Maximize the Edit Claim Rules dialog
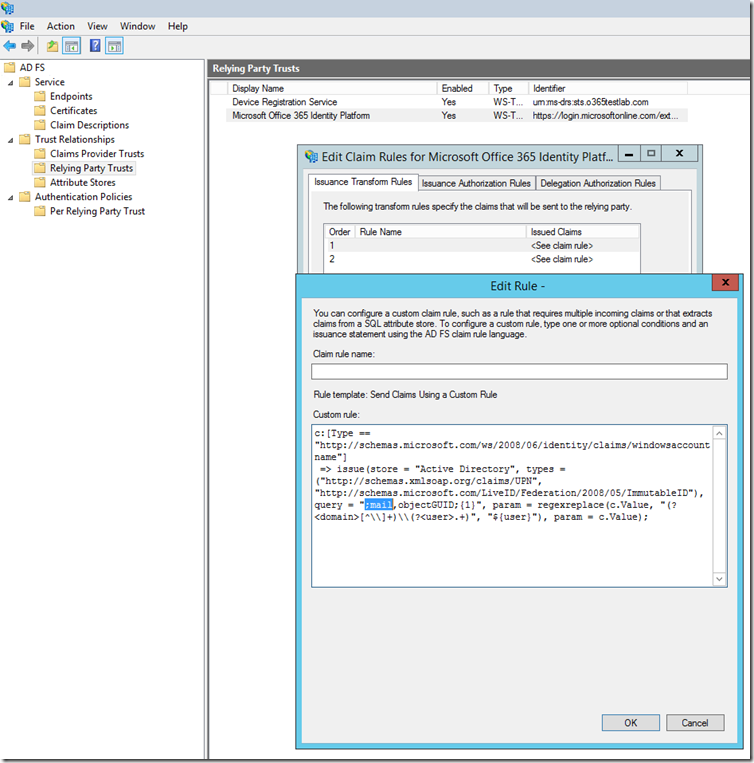 [651, 154]
